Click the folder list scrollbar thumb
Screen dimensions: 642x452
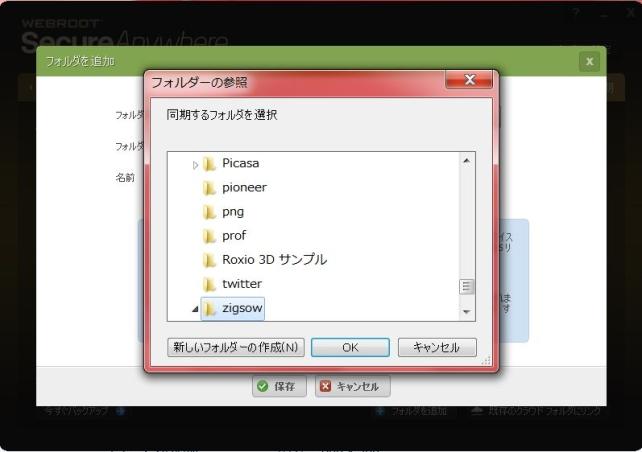(466, 287)
